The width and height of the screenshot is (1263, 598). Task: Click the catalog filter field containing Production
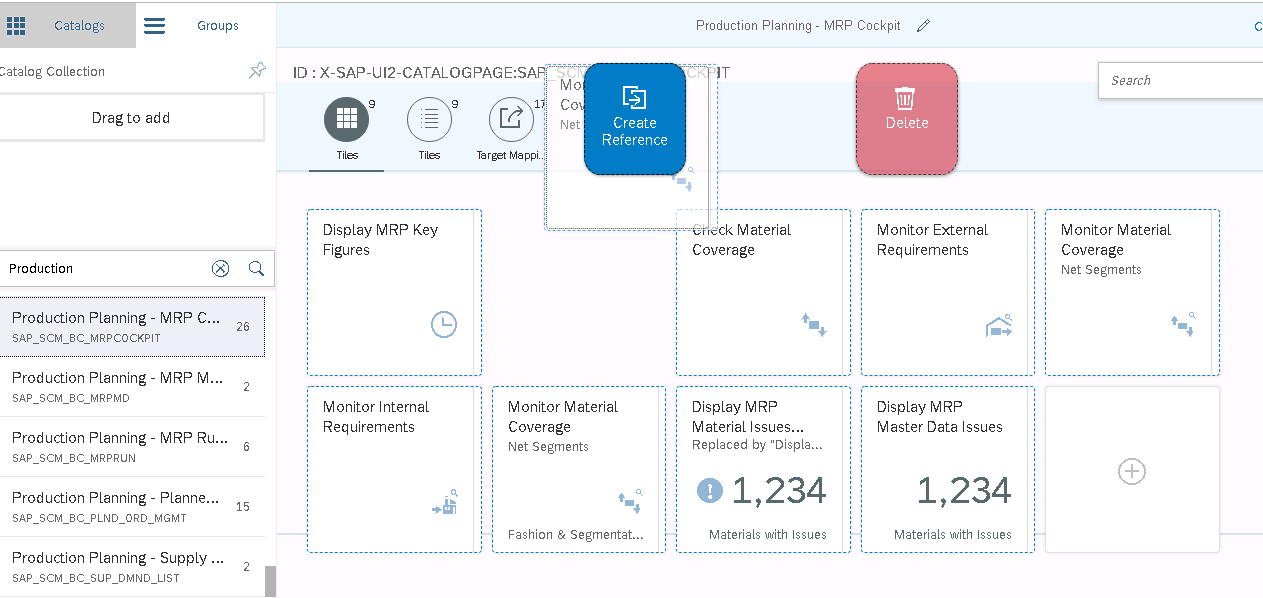pyautogui.click(x=105, y=268)
